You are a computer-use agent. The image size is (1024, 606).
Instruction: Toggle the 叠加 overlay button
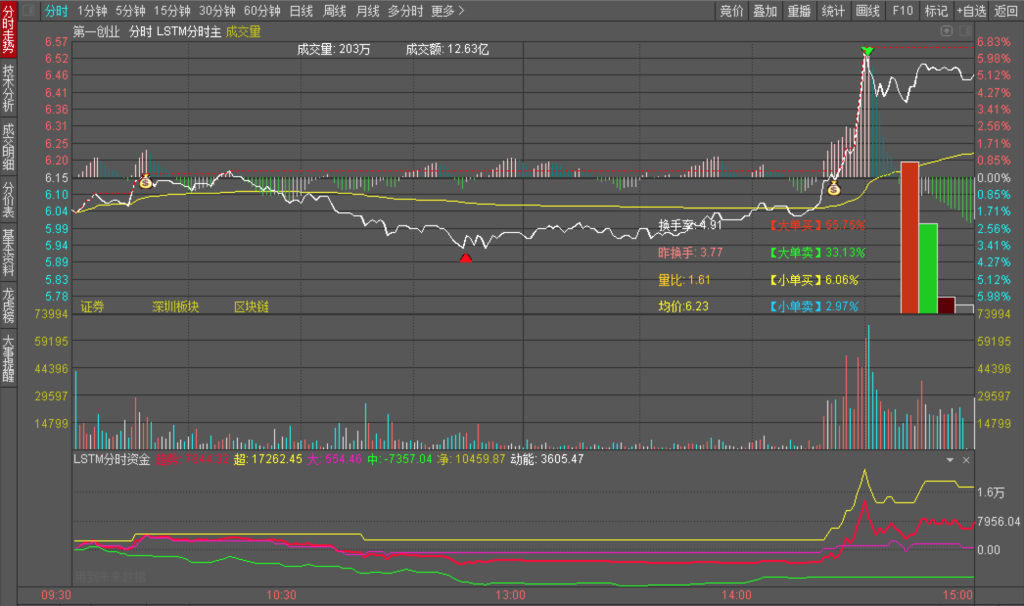point(765,11)
